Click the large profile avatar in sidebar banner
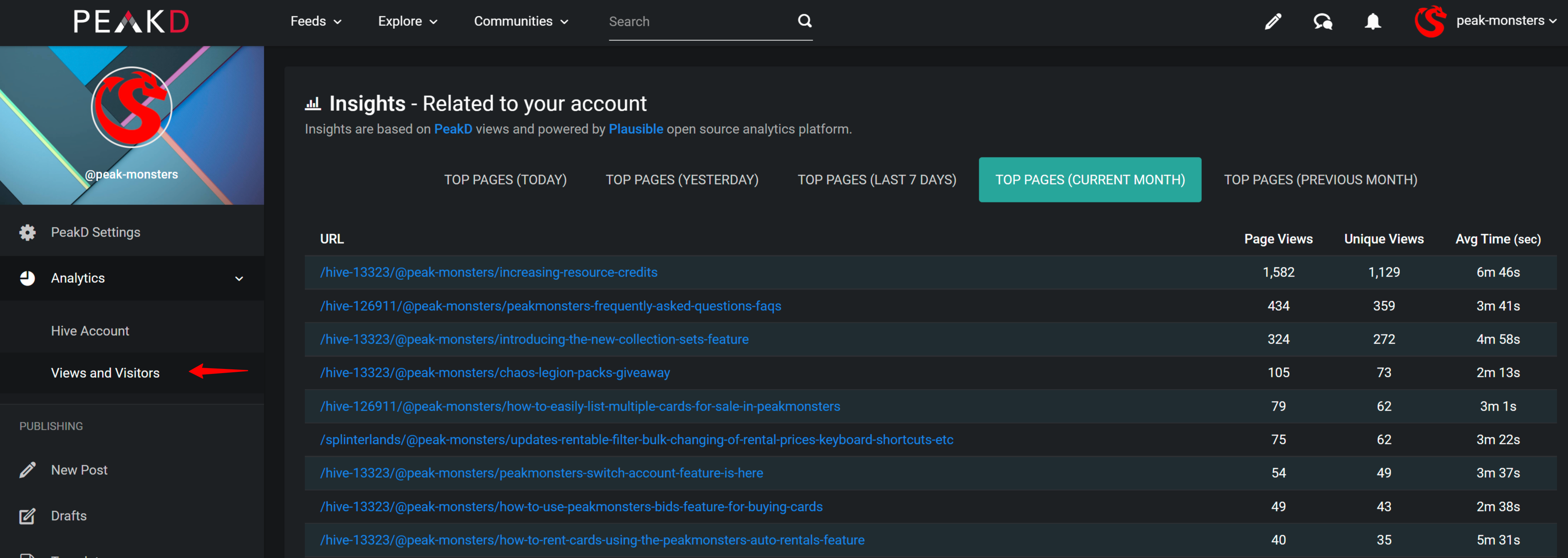This screenshot has width=1568, height=558. [x=131, y=107]
